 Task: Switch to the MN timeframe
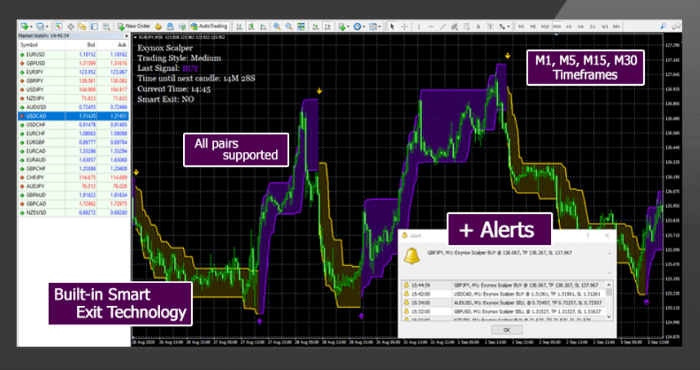point(617,26)
